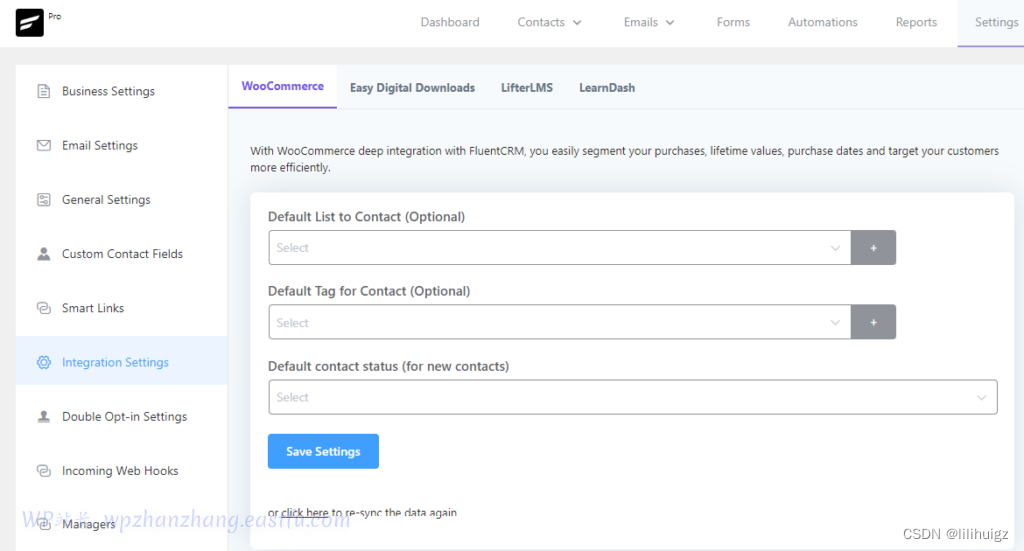Go to Dashboard in the top navigation
Viewport: 1024px width, 551px height.
(x=450, y=22)
